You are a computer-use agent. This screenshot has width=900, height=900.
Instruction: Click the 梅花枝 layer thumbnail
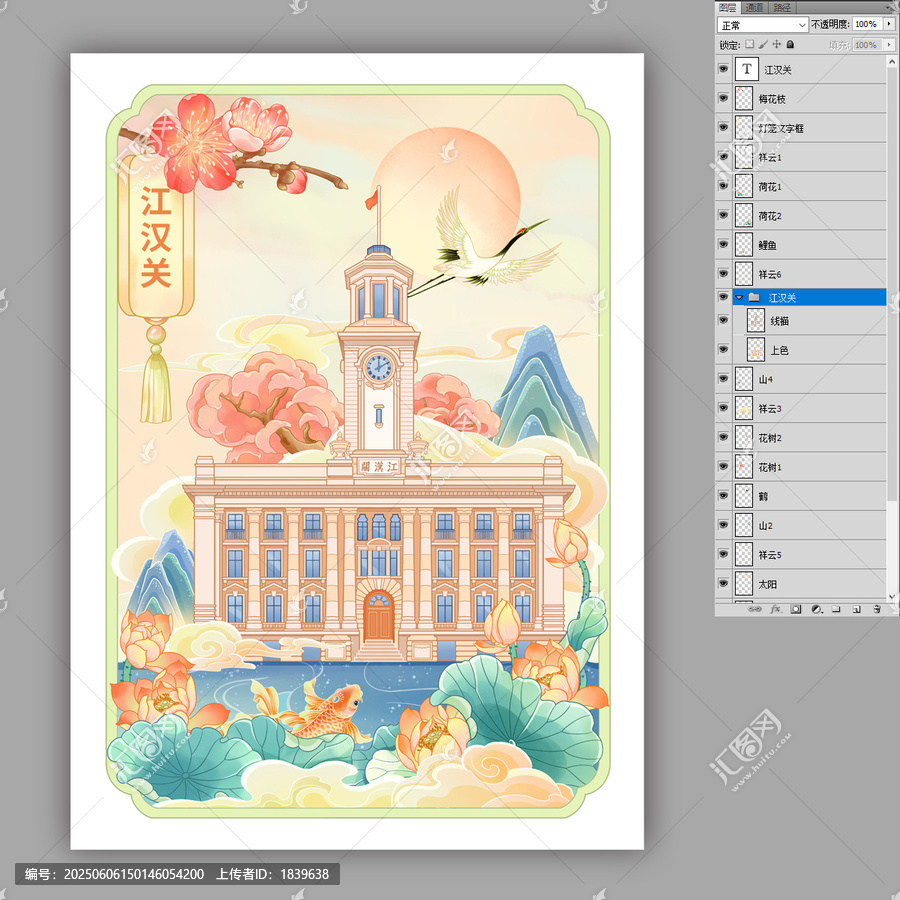coord(744,99)
